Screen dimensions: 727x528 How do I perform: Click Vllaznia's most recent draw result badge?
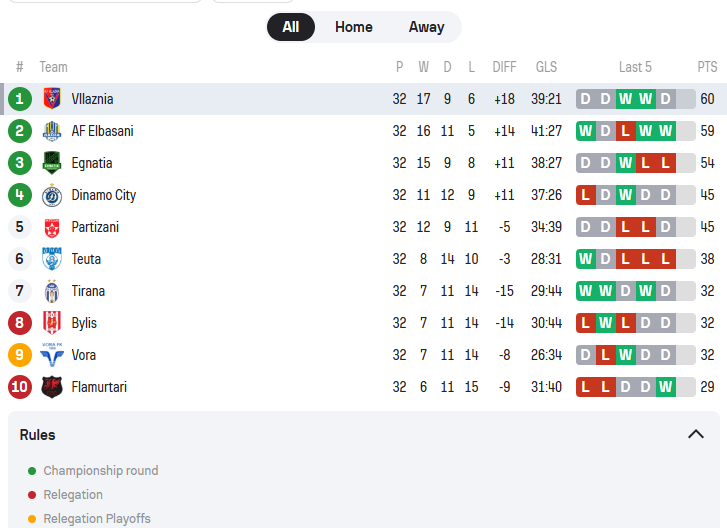point(666,99)
